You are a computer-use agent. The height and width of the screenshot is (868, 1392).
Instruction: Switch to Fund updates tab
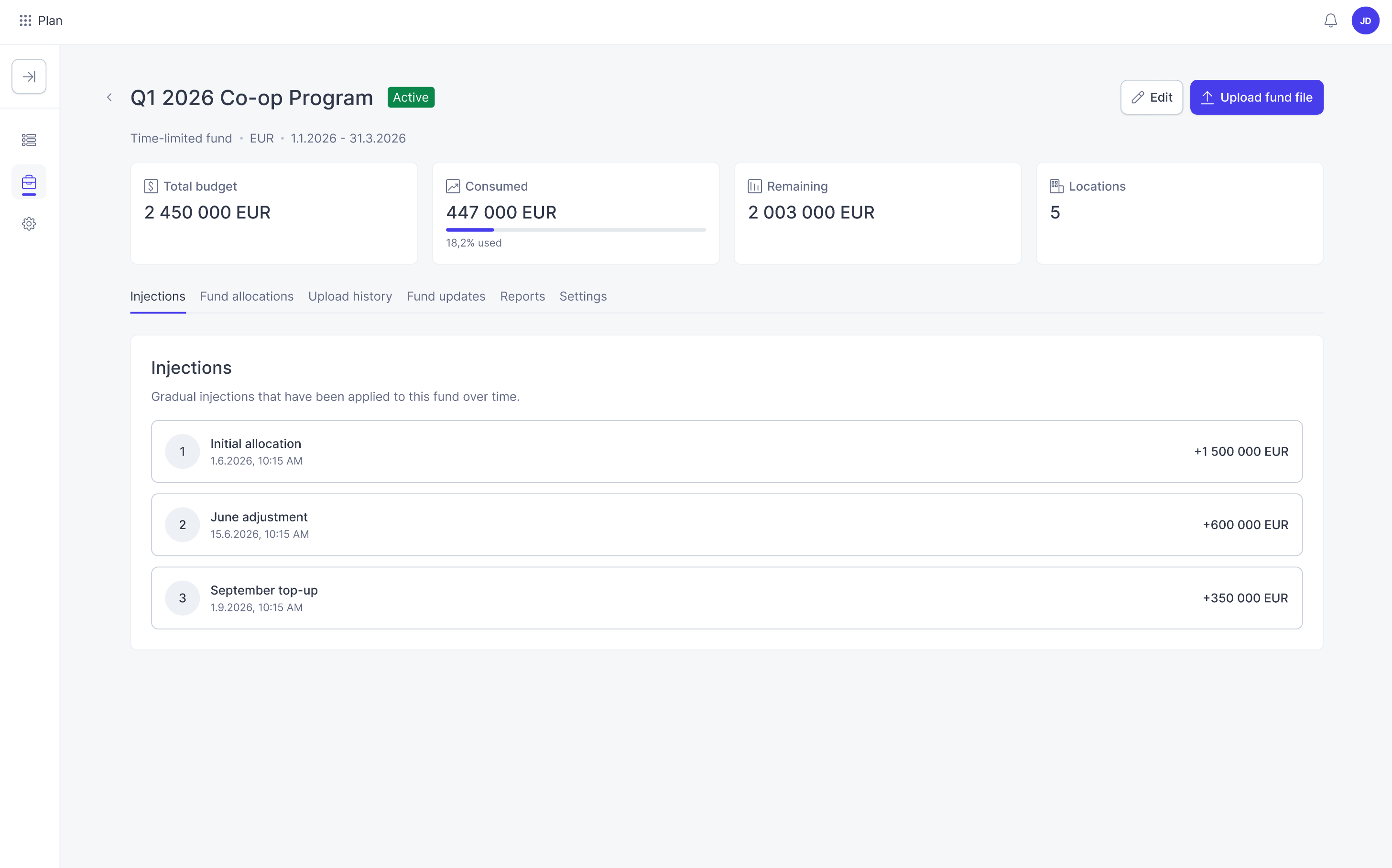[446, 296]
